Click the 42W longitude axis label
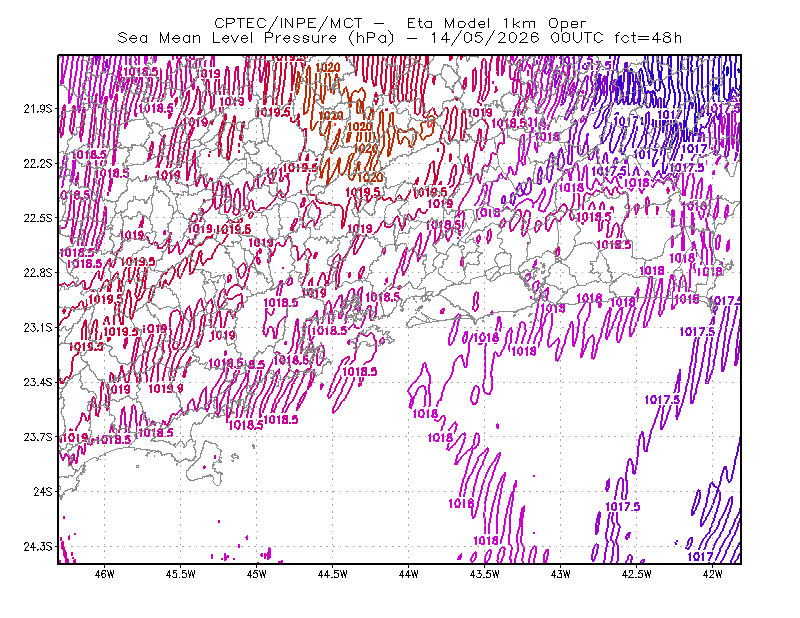 pos(713,574)
